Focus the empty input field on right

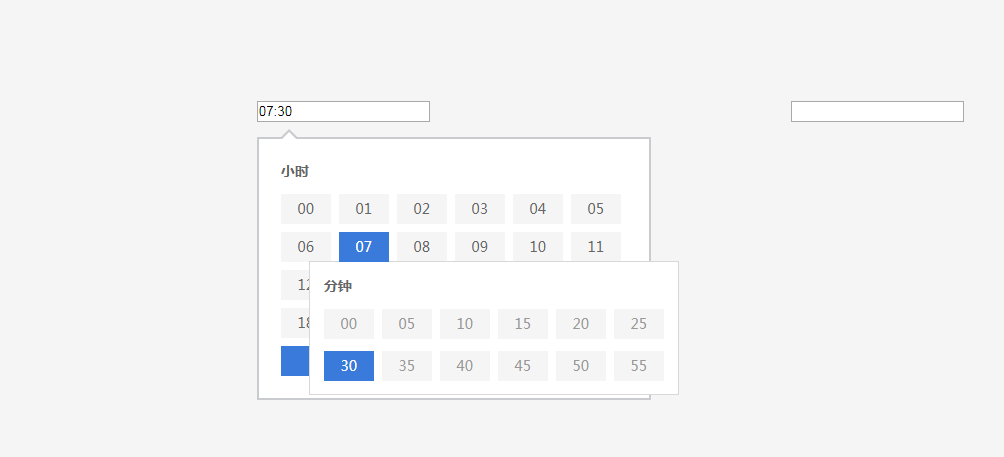tap(877, 111)
